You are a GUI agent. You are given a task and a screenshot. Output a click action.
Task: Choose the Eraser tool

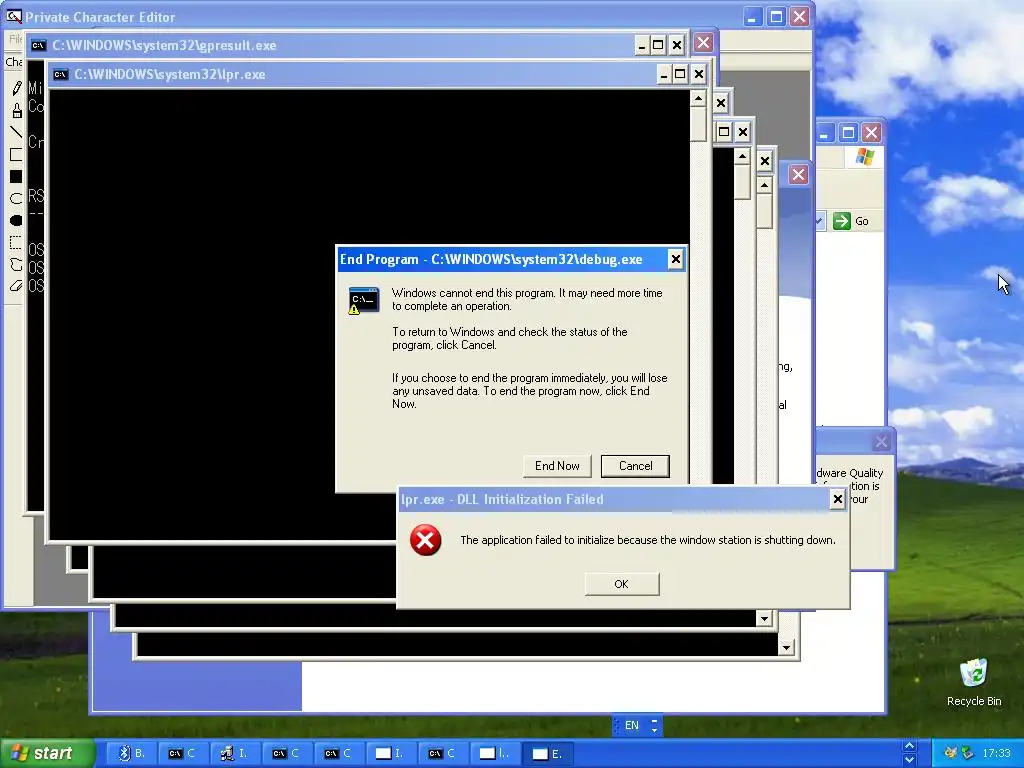16,286
